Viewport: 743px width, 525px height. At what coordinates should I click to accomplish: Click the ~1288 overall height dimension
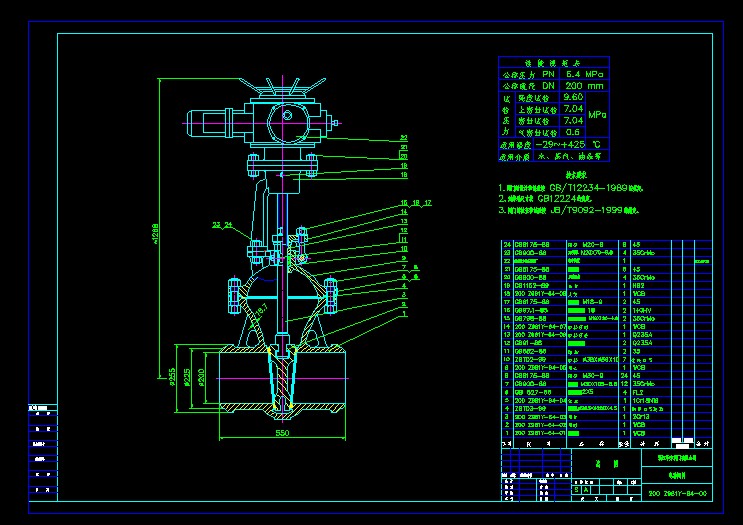point(159,229)
